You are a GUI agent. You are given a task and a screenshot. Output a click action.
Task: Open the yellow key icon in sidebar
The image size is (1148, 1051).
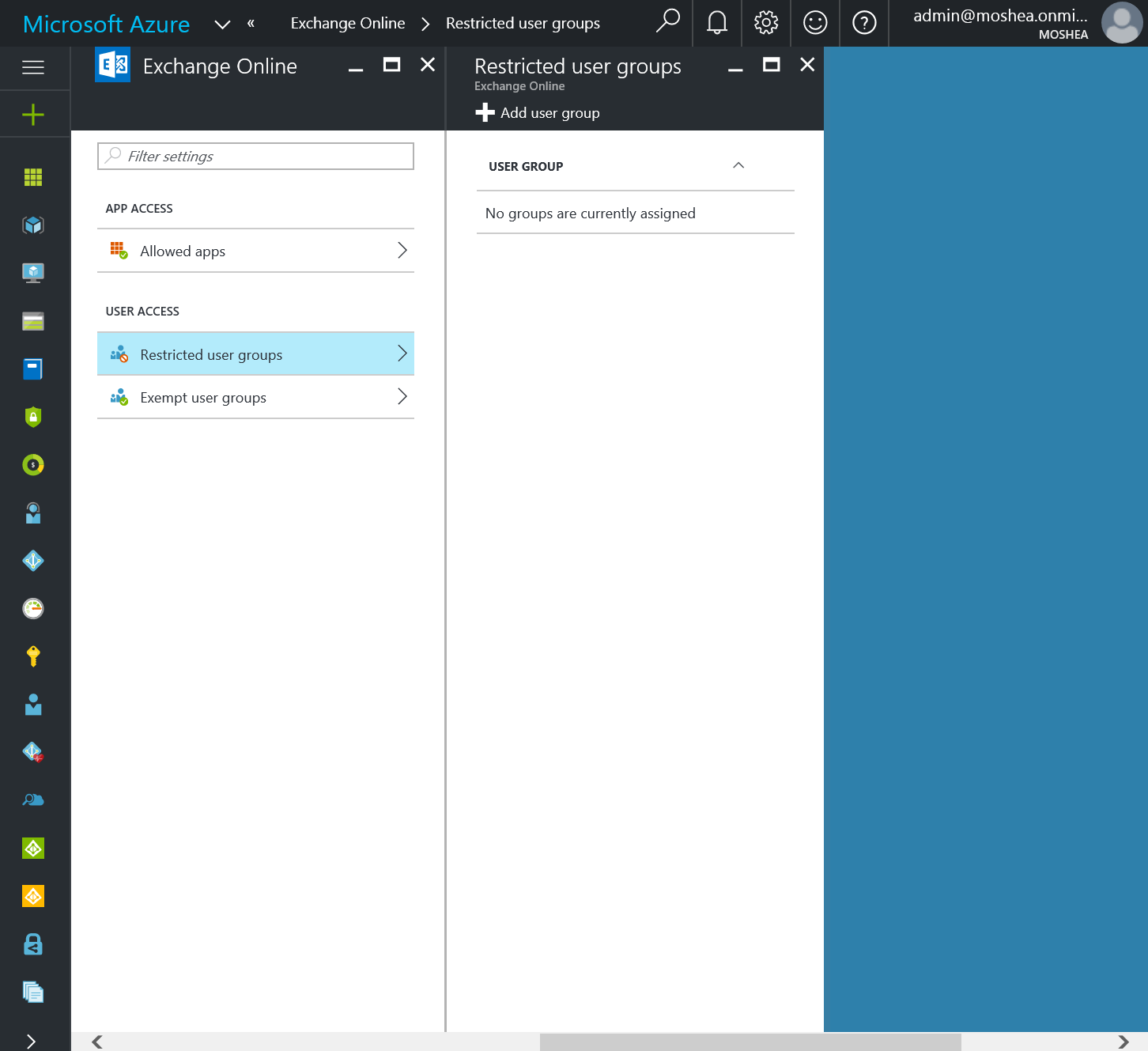(33, 656)
